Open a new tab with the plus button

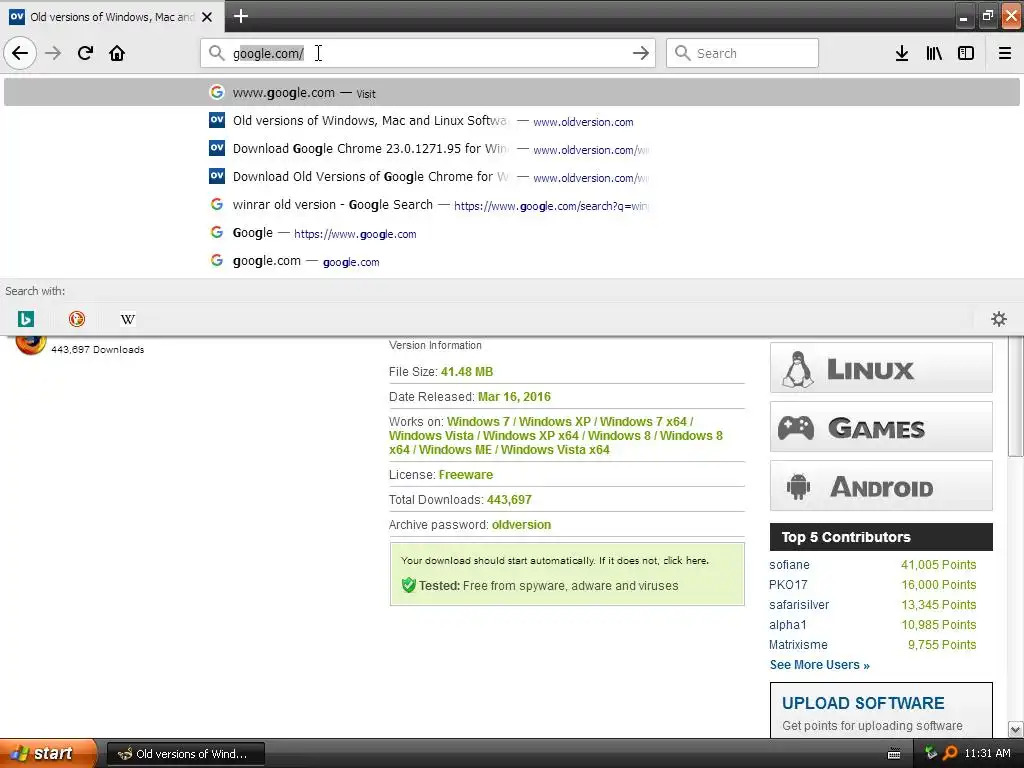point(241,16)
